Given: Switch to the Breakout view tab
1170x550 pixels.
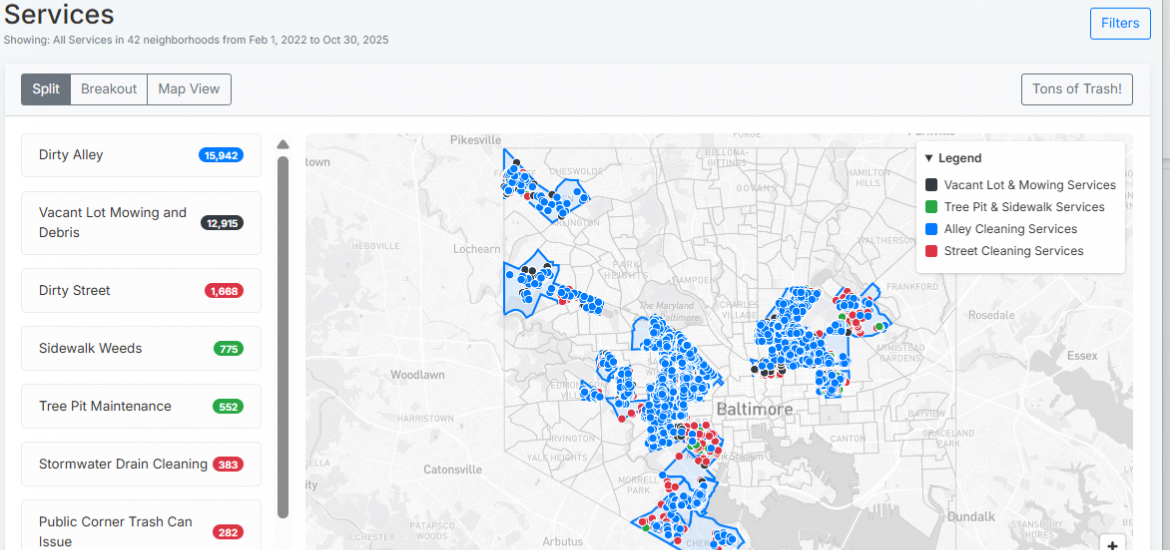Looking at the screenshot, I should [109, 89].
